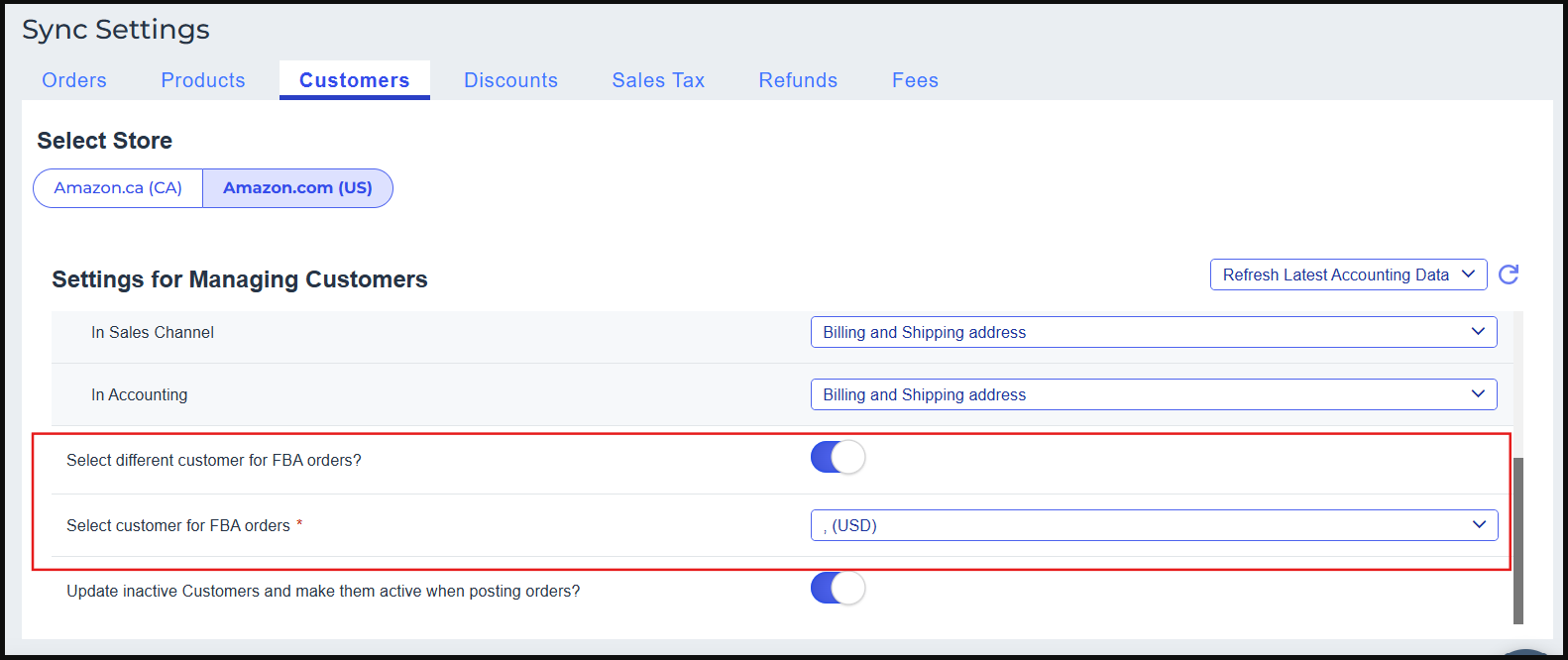
Task: Switch to the Orders tab
Action: [74, 80]
